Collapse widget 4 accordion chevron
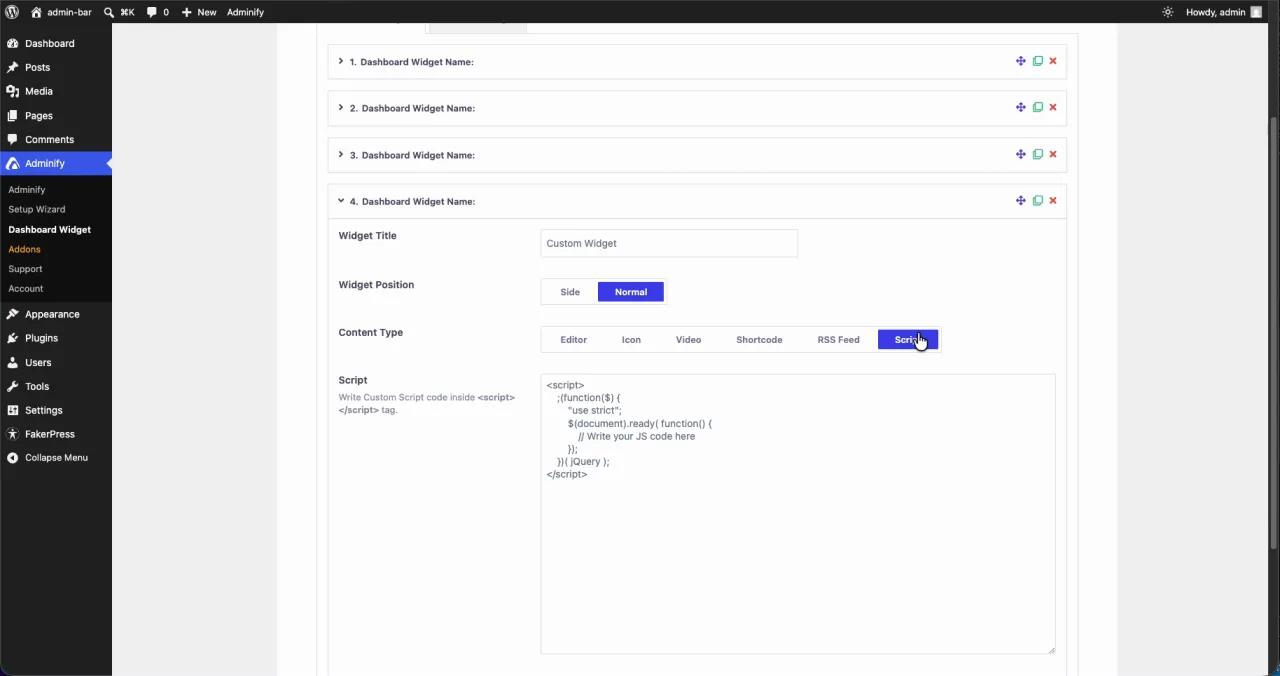 click(341, 201)
